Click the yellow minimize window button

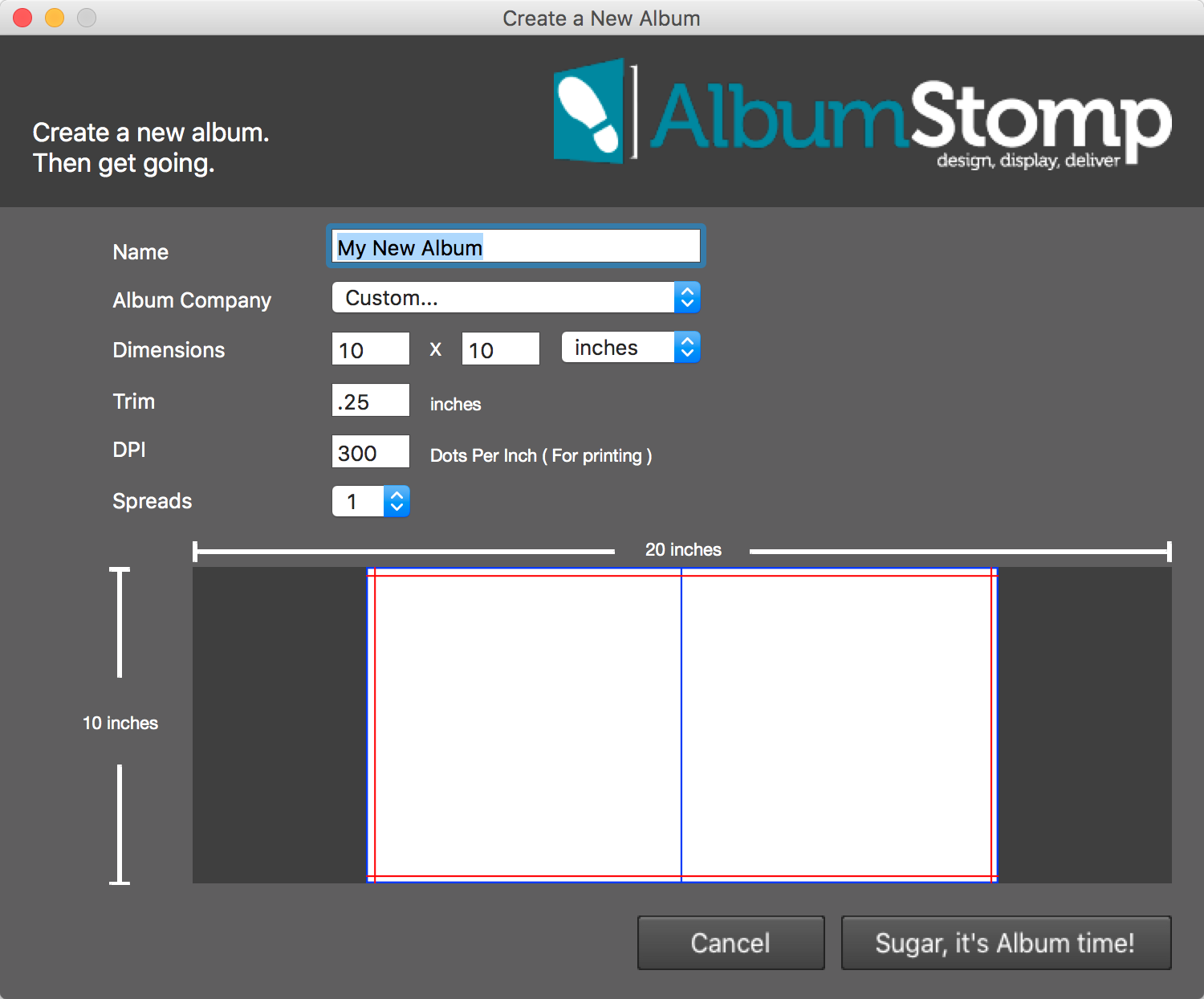pyautogui.click(x=55, y=17)
